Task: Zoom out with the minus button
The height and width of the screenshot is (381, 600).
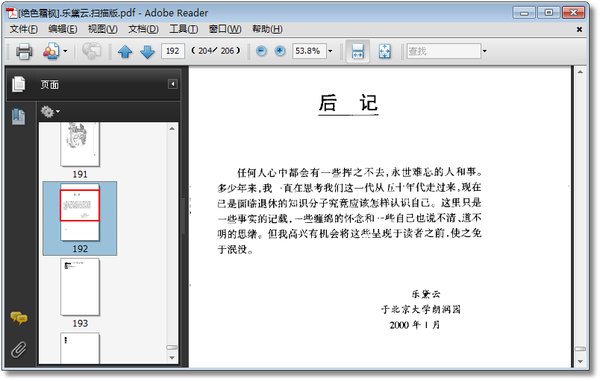Action: tap(261, 51)
